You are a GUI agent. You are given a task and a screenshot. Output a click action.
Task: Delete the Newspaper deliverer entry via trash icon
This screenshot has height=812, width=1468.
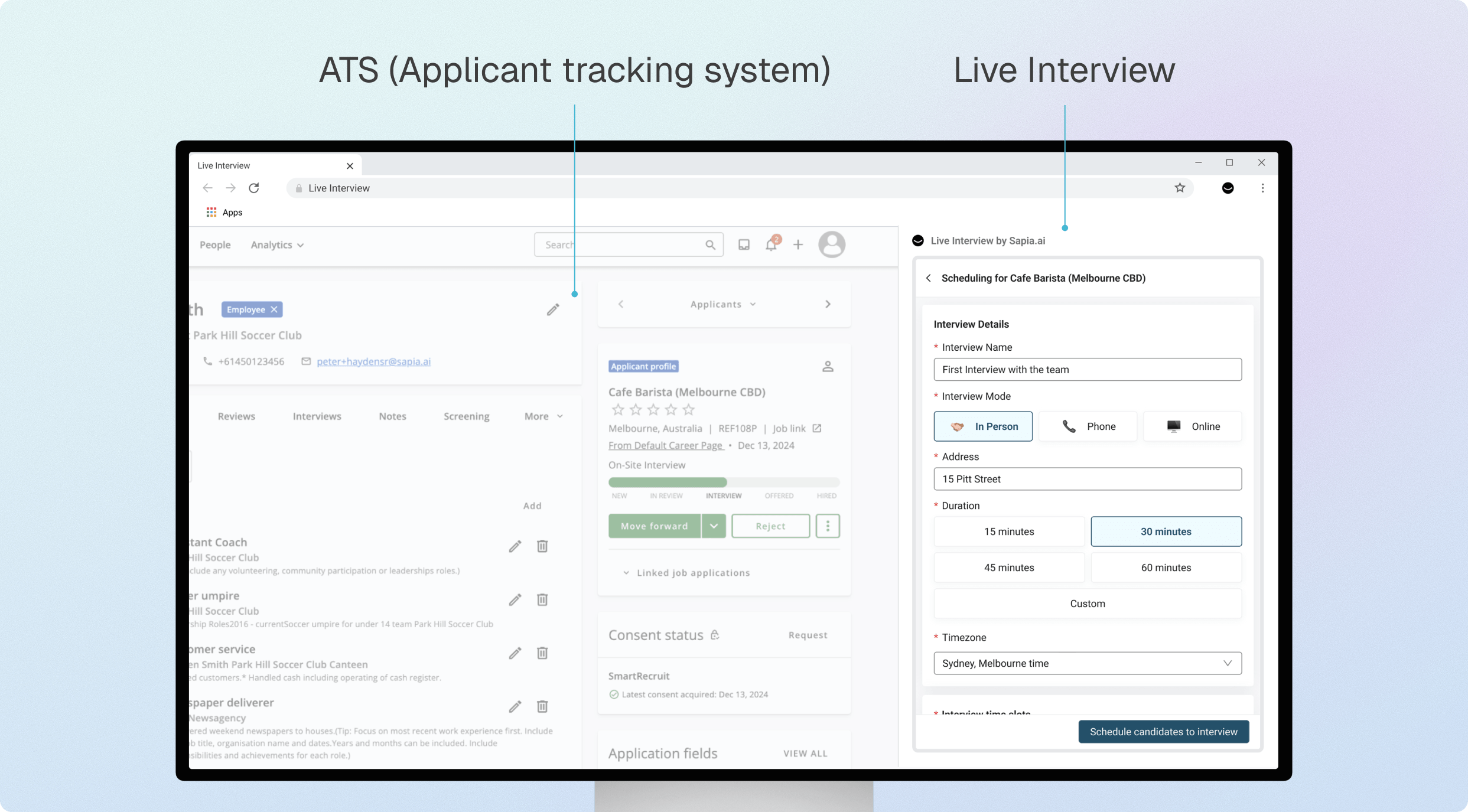tap(542, 706)
